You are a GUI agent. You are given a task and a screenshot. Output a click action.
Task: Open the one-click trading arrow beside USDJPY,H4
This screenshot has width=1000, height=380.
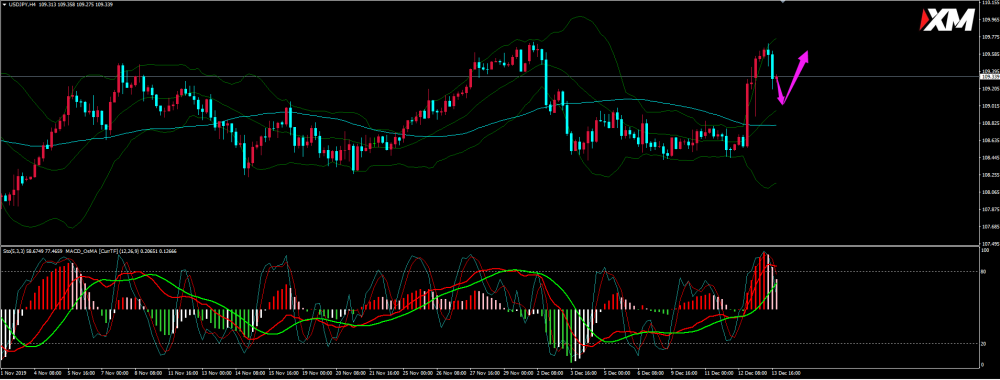(4, 4)
